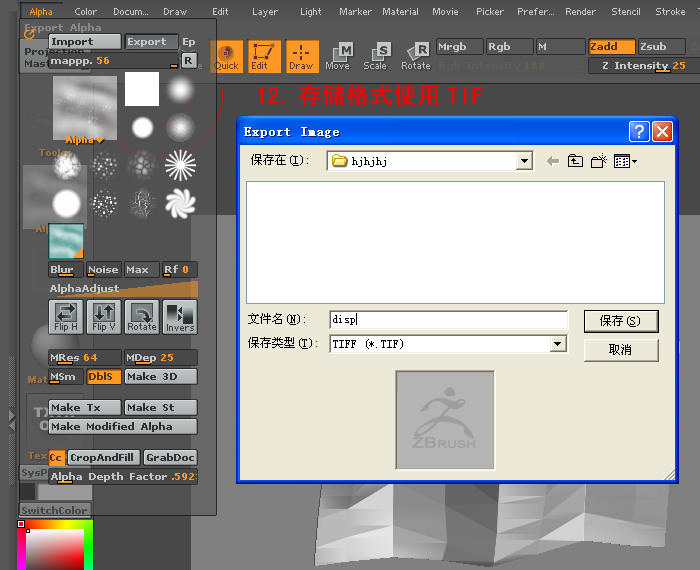The width and height of the screenshot is (700, 570).
Task: Open the Layer menu
Action: [x=265, y=12]
